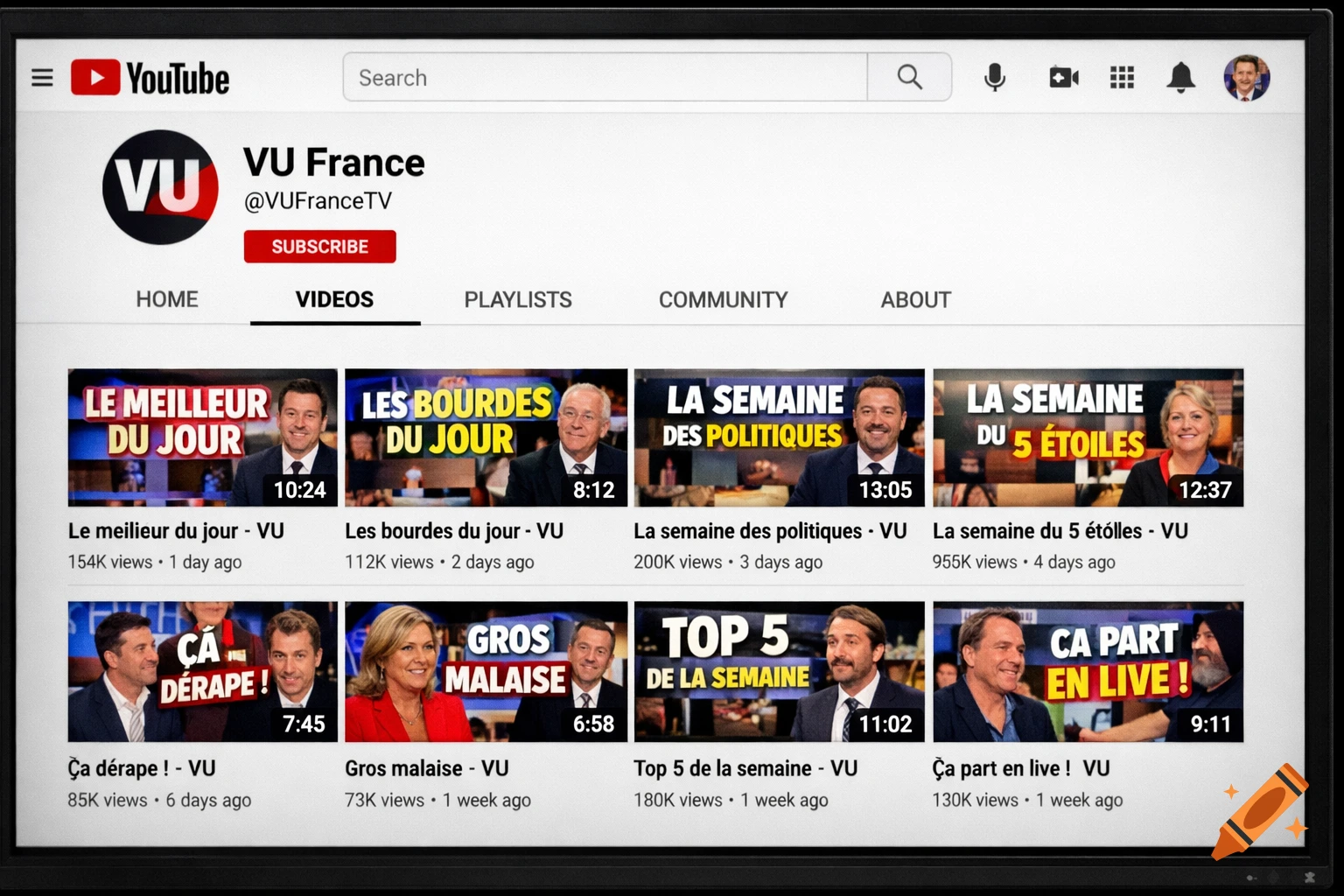Click the 11:02 duration badge
1344x896 pixels.
click(885, 724)
